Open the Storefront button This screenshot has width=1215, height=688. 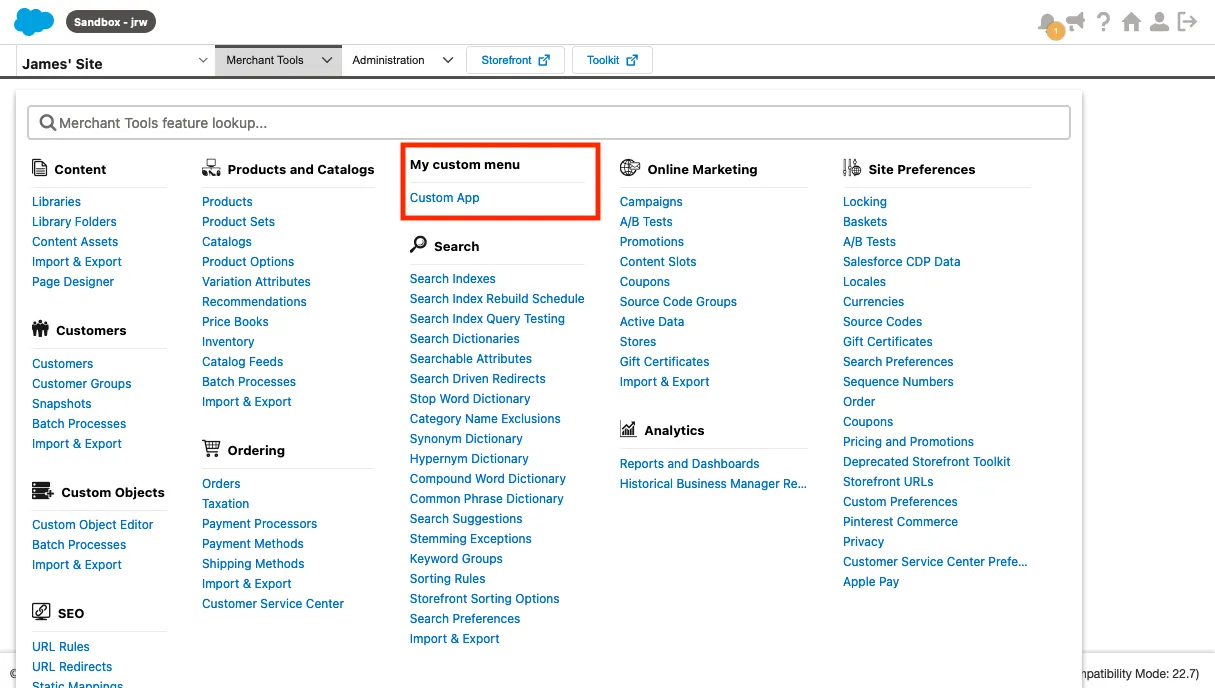click(515, 60)
